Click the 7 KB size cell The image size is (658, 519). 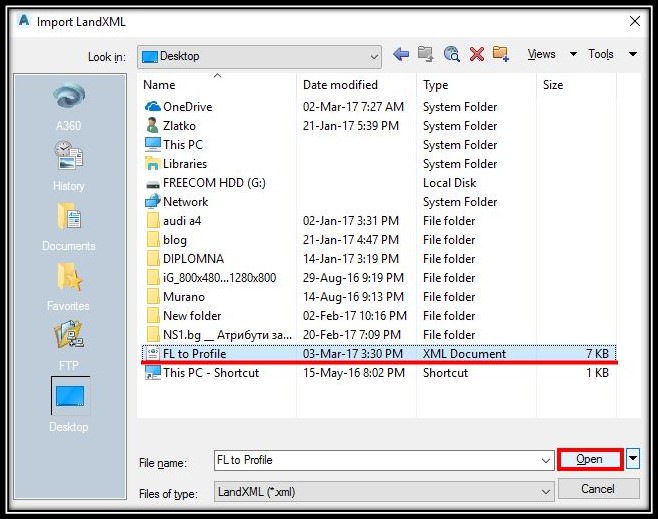pyautogui.click(x=597, y=354)
